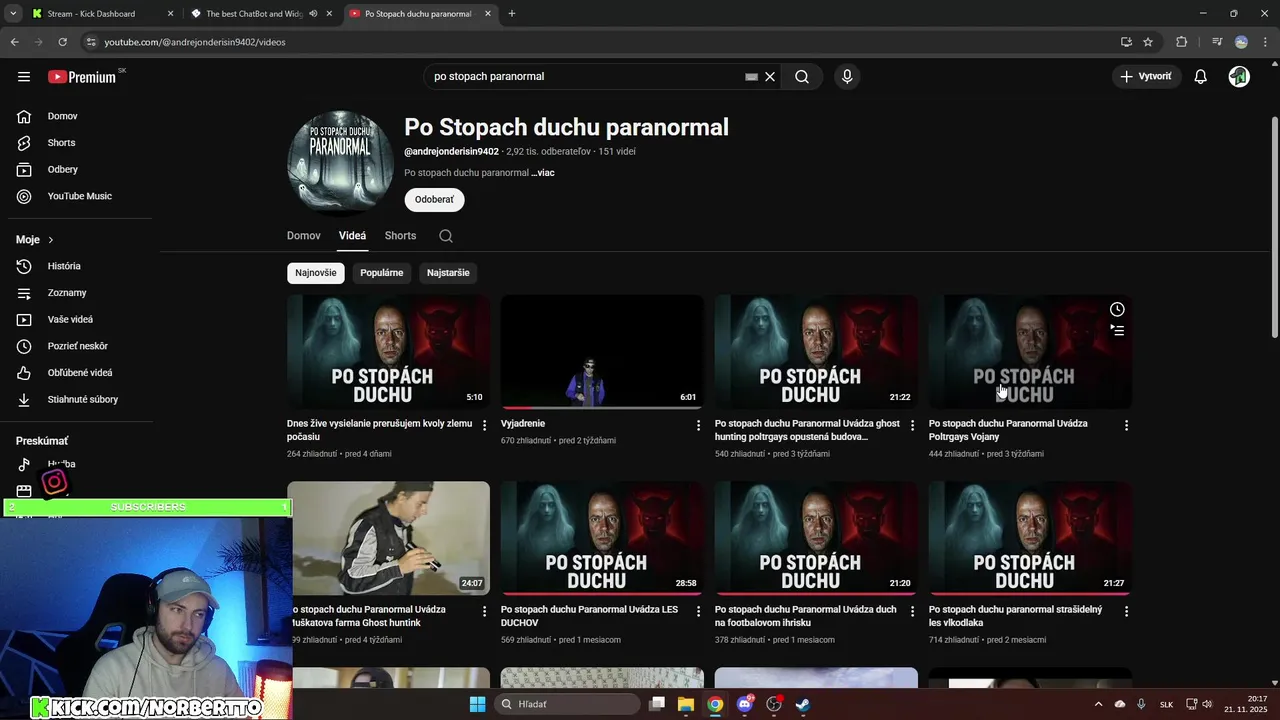
Task: Open Vaše videá in the sidebar
Action: click(80, 319)
